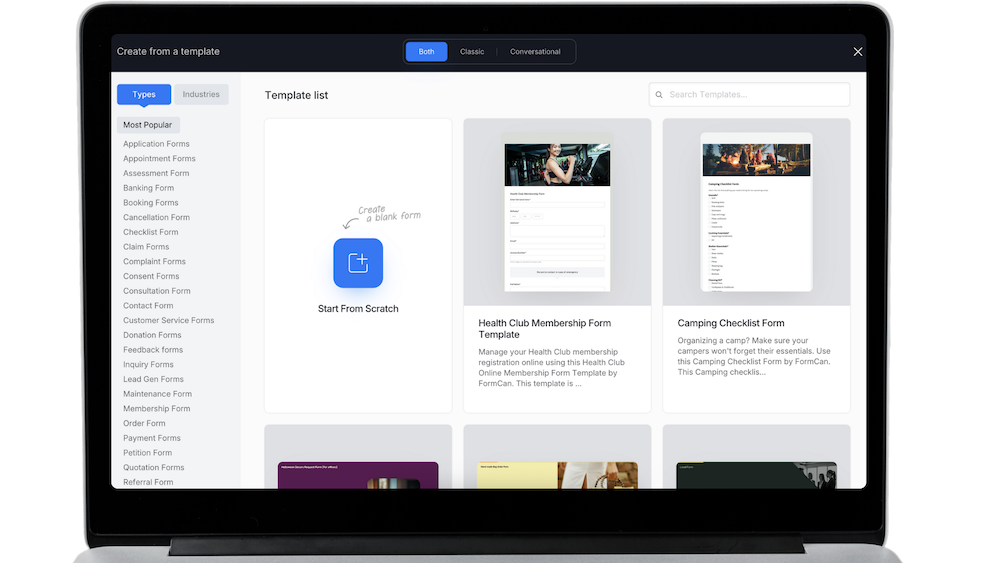Open the Application Forms category
The image size is (1000, 563).
tap(156, 143)
